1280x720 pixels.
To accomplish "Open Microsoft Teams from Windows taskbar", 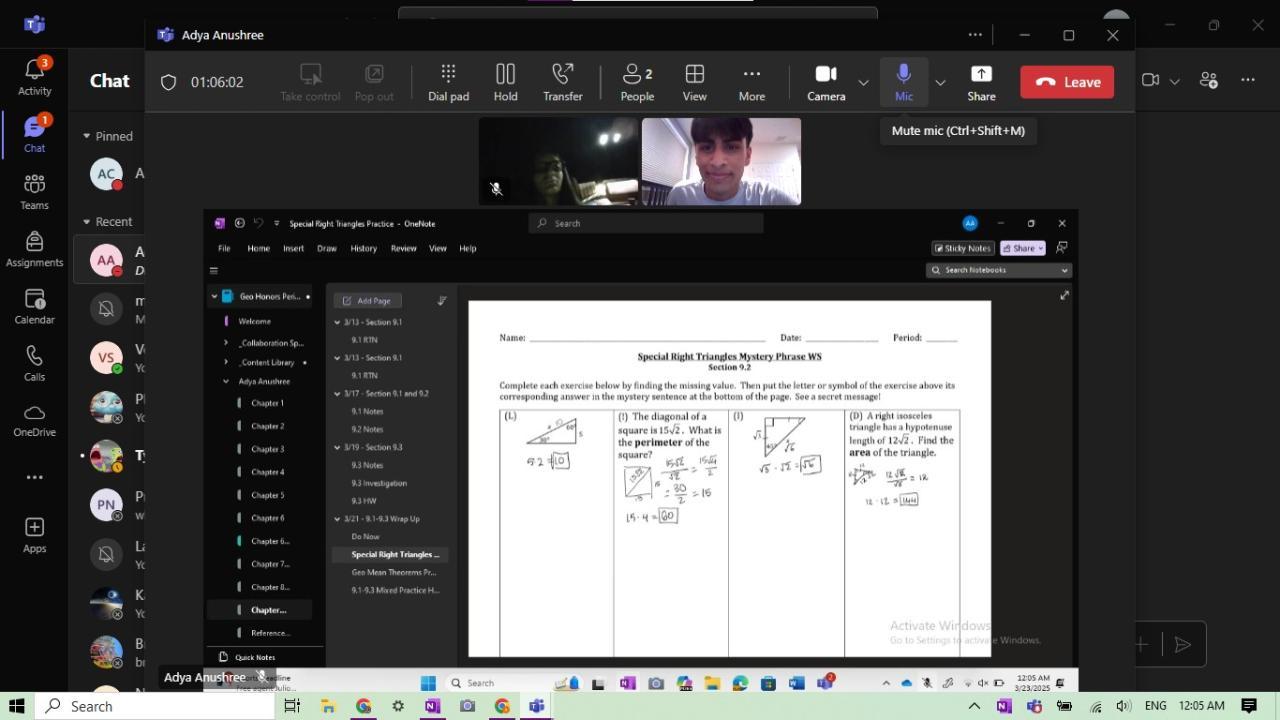I will 536,706.
